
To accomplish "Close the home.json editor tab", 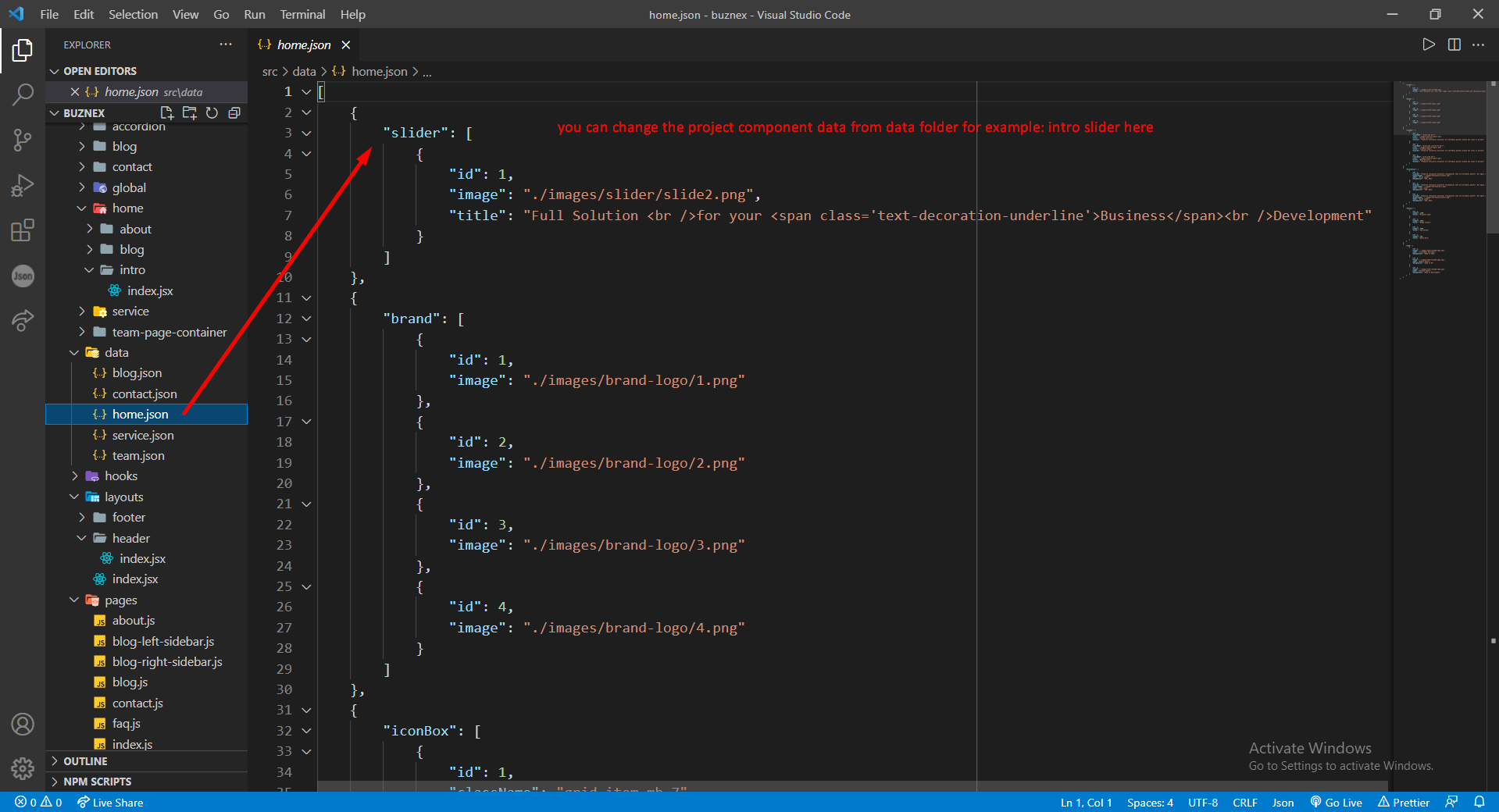I will tap(345, 45).
